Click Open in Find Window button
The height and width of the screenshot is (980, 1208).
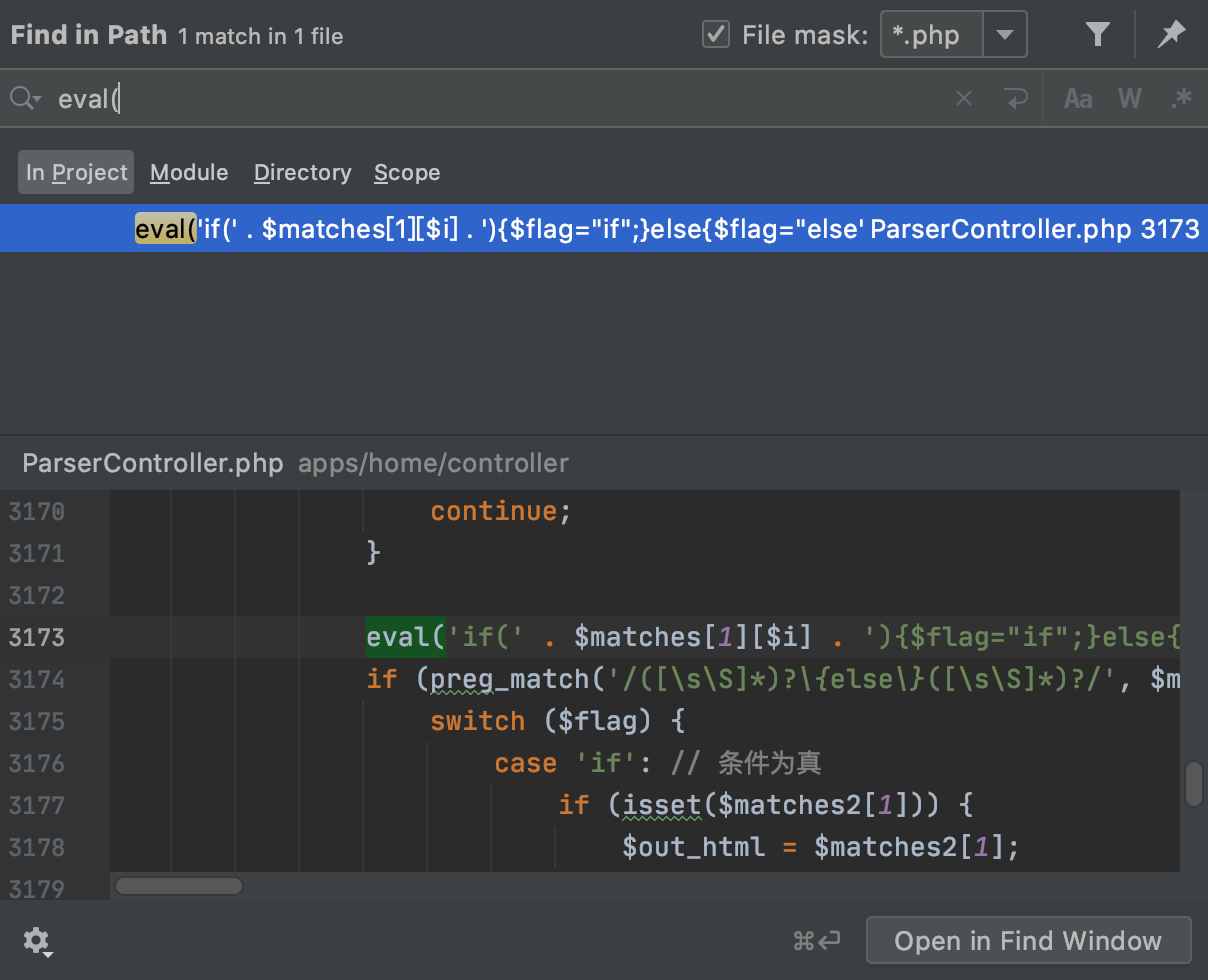click(x=1028, y=941)
